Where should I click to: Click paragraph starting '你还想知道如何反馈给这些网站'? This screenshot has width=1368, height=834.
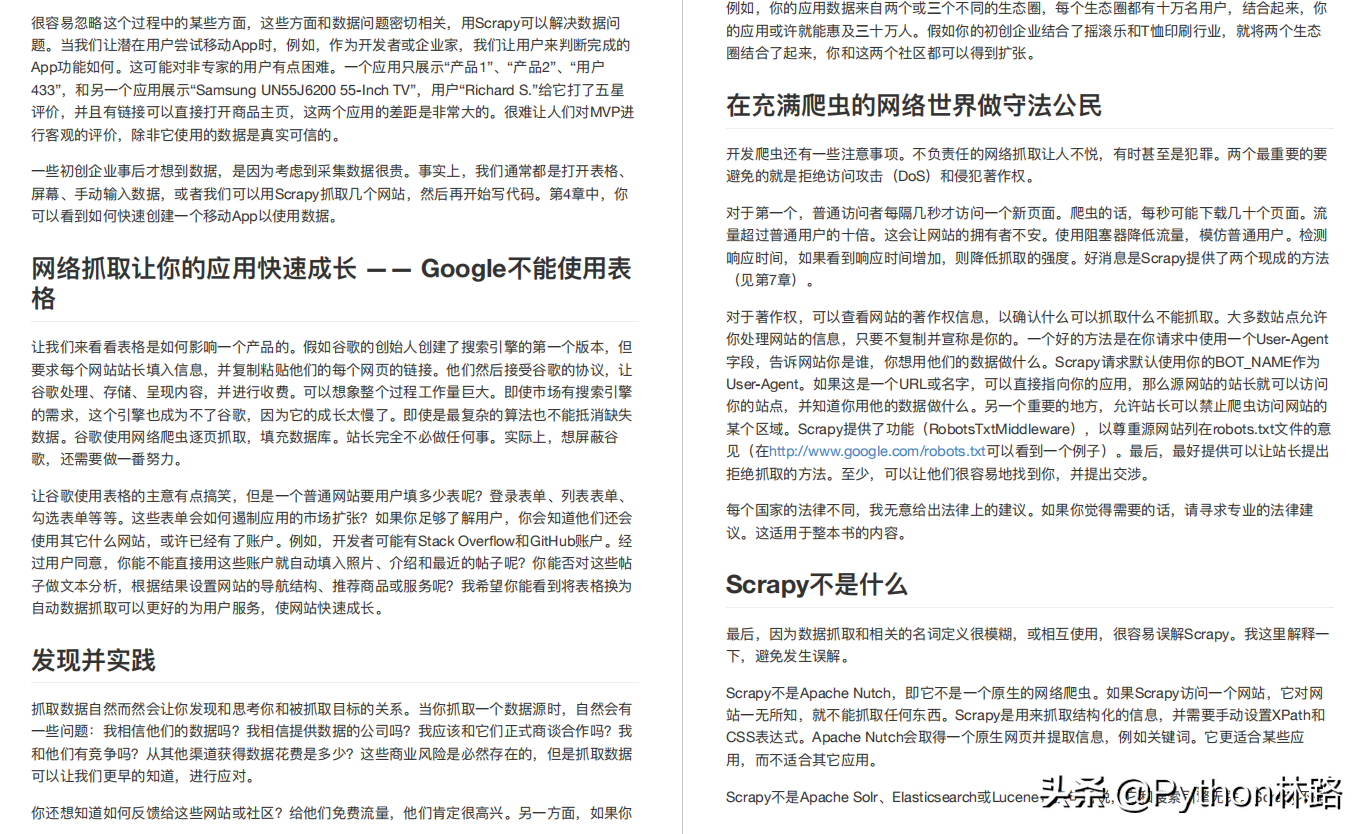pos(332,814)
